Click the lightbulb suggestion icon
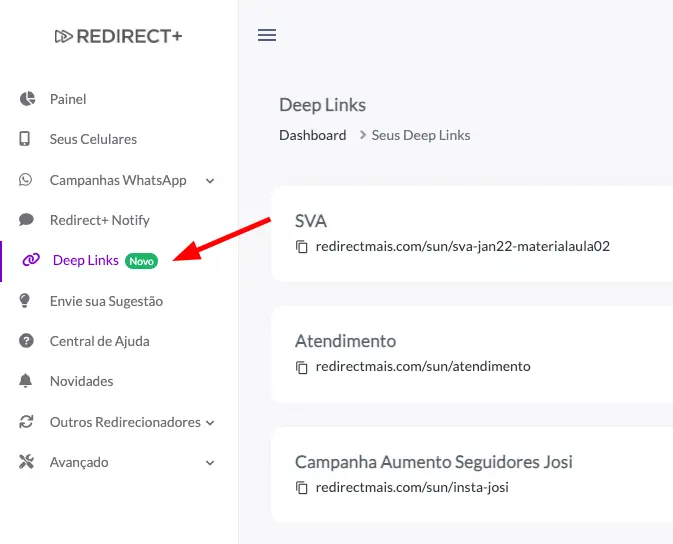This screenshot has height=544, width=673. (x=25, y=301)
